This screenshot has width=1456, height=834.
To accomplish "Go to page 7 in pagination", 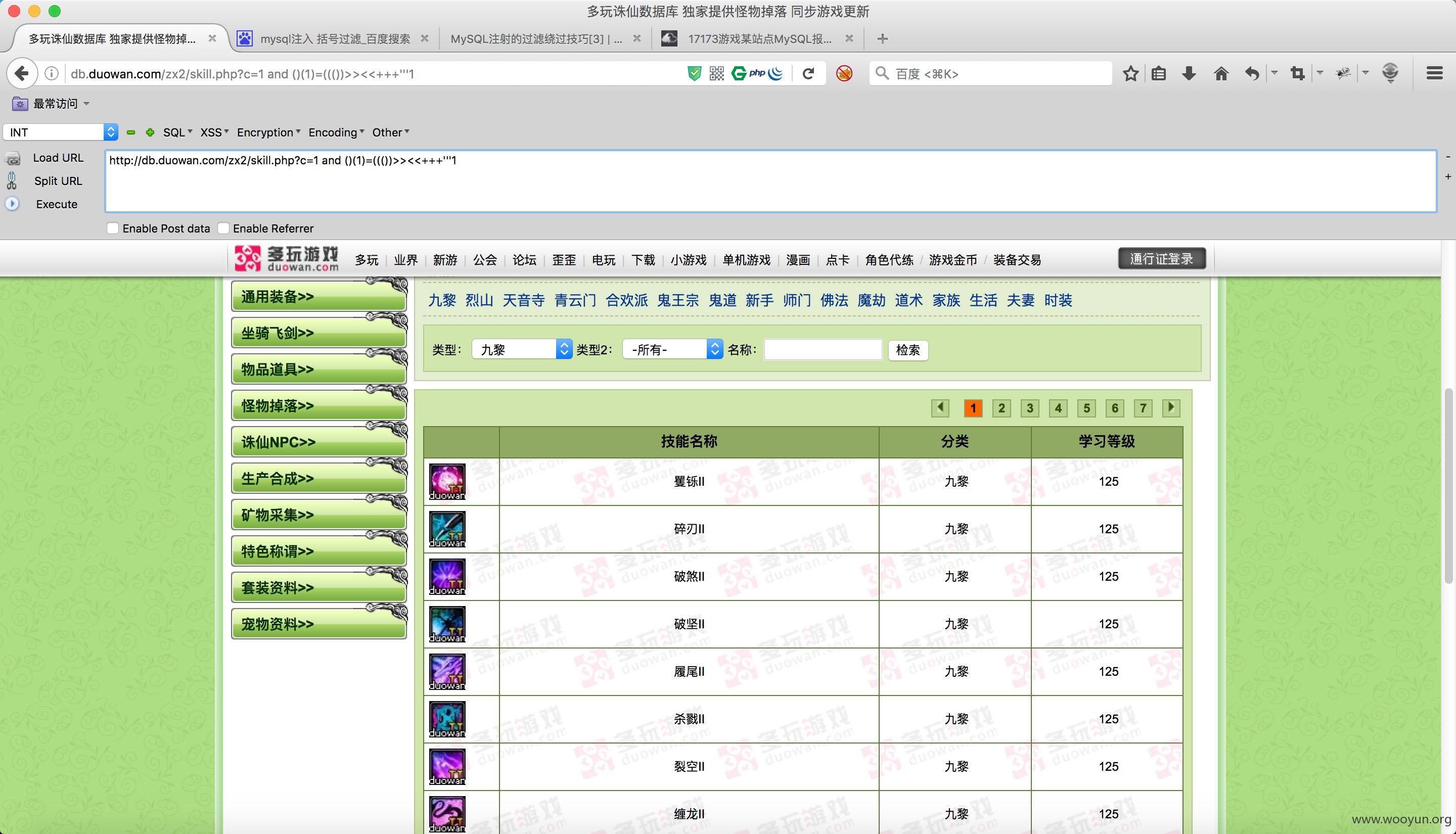I will click(1143, 408).
